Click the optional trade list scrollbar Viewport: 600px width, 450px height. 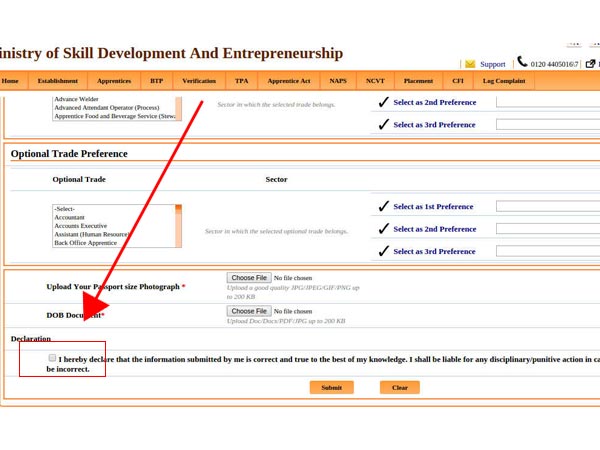[178, 226]
